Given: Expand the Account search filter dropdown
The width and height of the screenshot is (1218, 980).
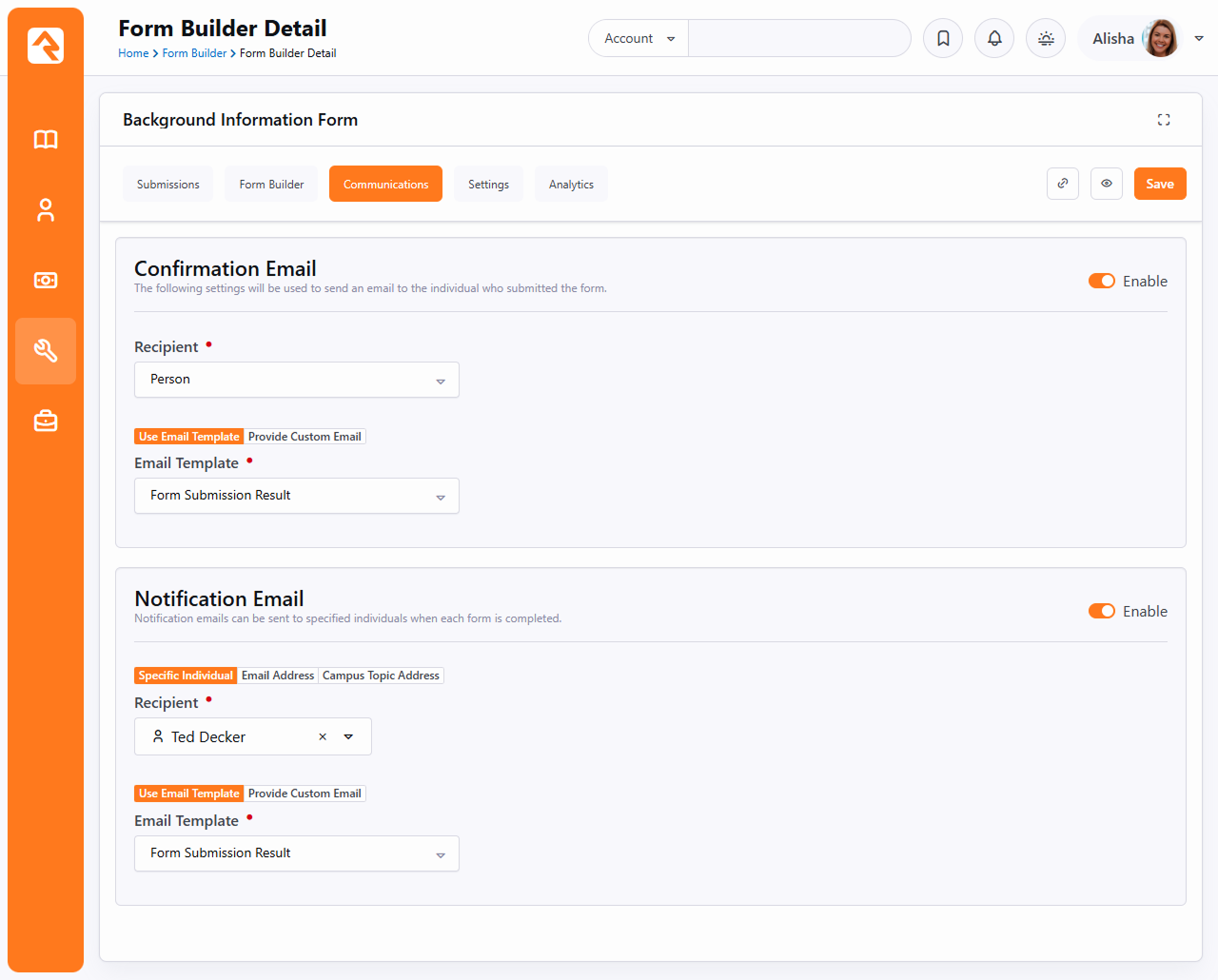Looking at the screenshot, I should click(638, 39).
